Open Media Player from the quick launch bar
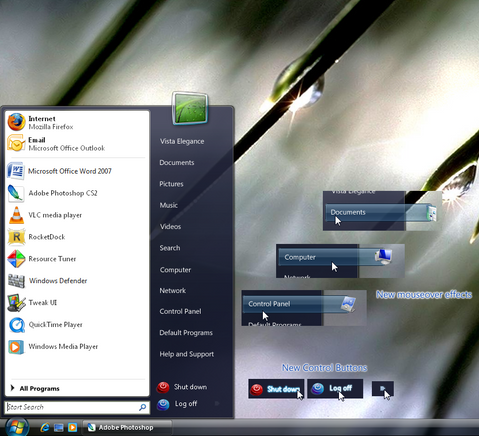Image resolution: width=479 pixels, height=436 pixels. tap(72, 427)
